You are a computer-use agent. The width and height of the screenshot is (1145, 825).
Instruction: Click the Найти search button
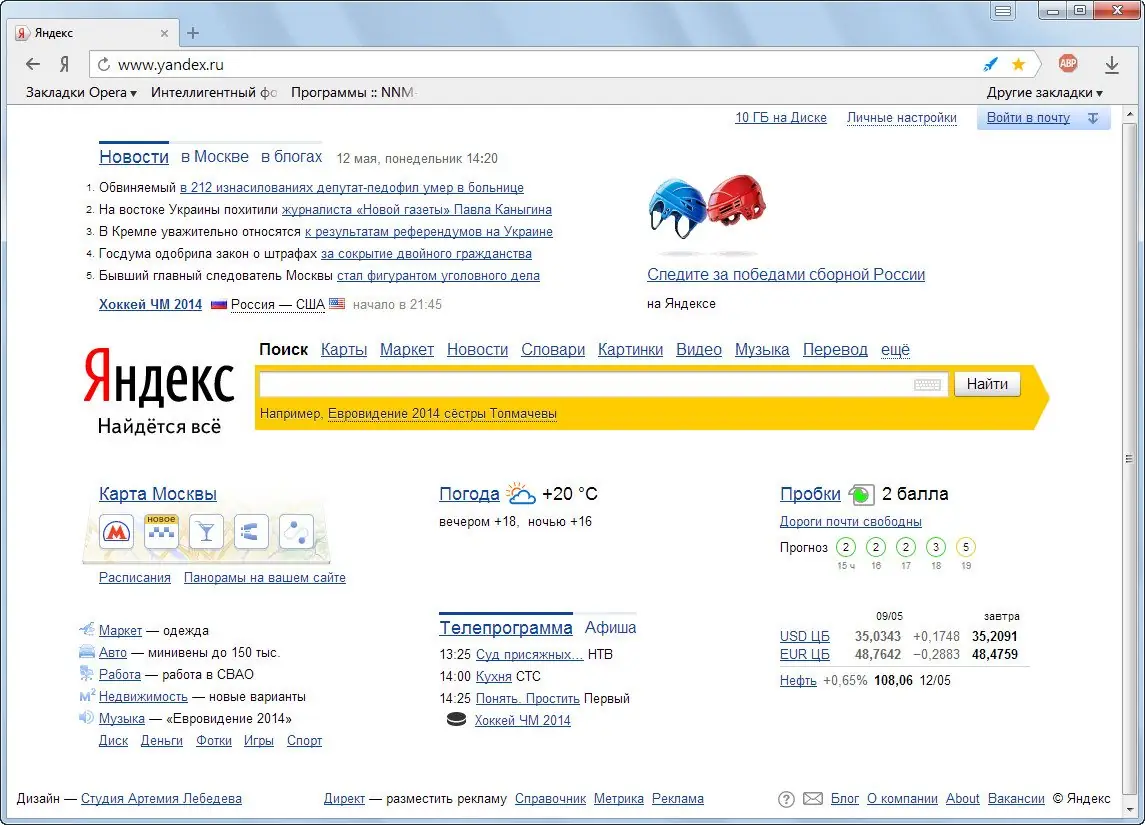987,384
